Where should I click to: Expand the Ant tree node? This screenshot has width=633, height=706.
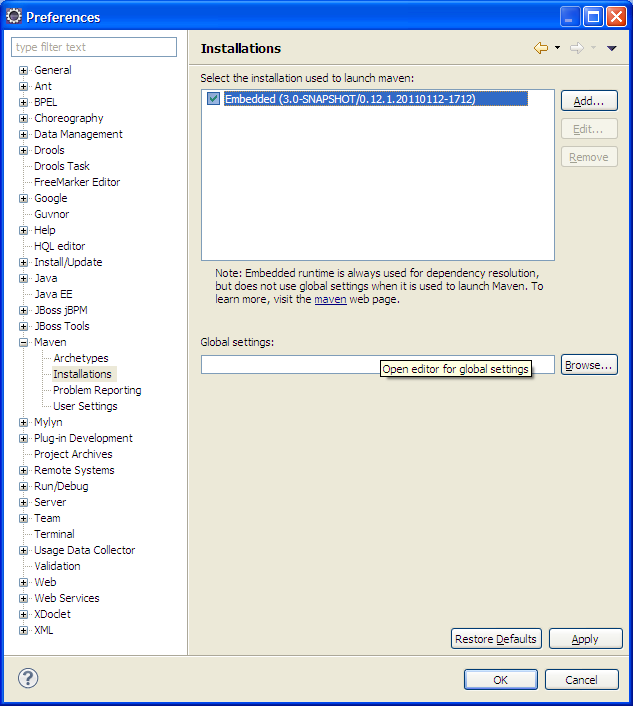pyautogui.click(x=23, y=86)
